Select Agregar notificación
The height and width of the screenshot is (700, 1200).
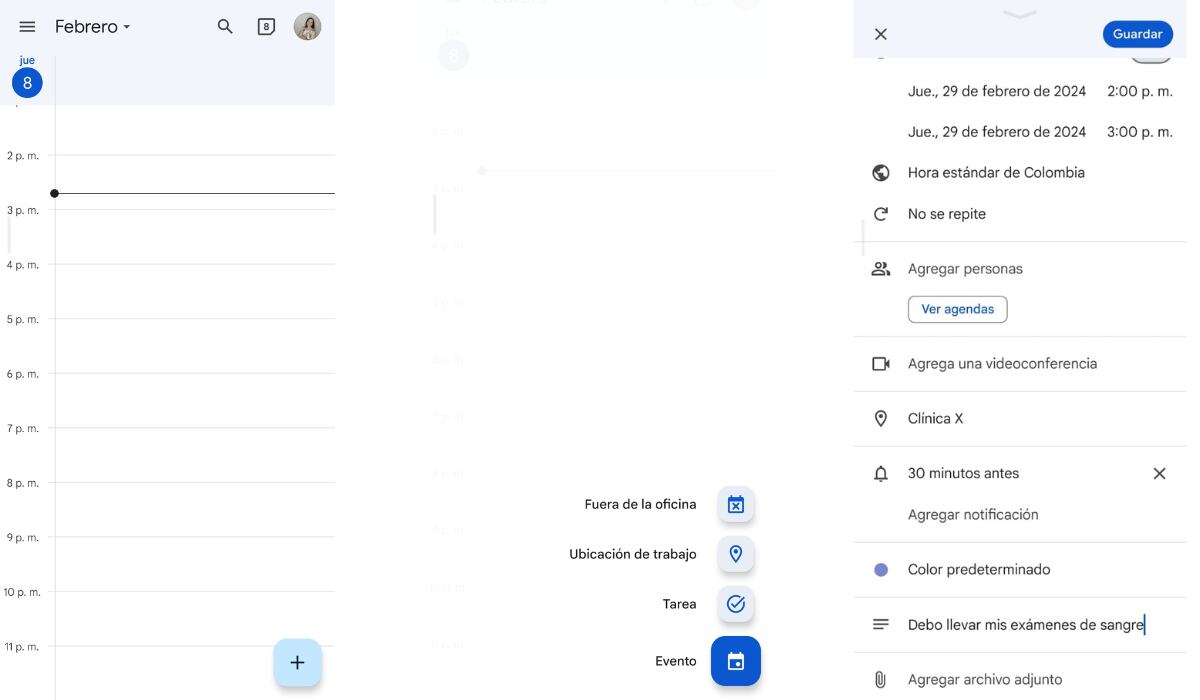972,515
